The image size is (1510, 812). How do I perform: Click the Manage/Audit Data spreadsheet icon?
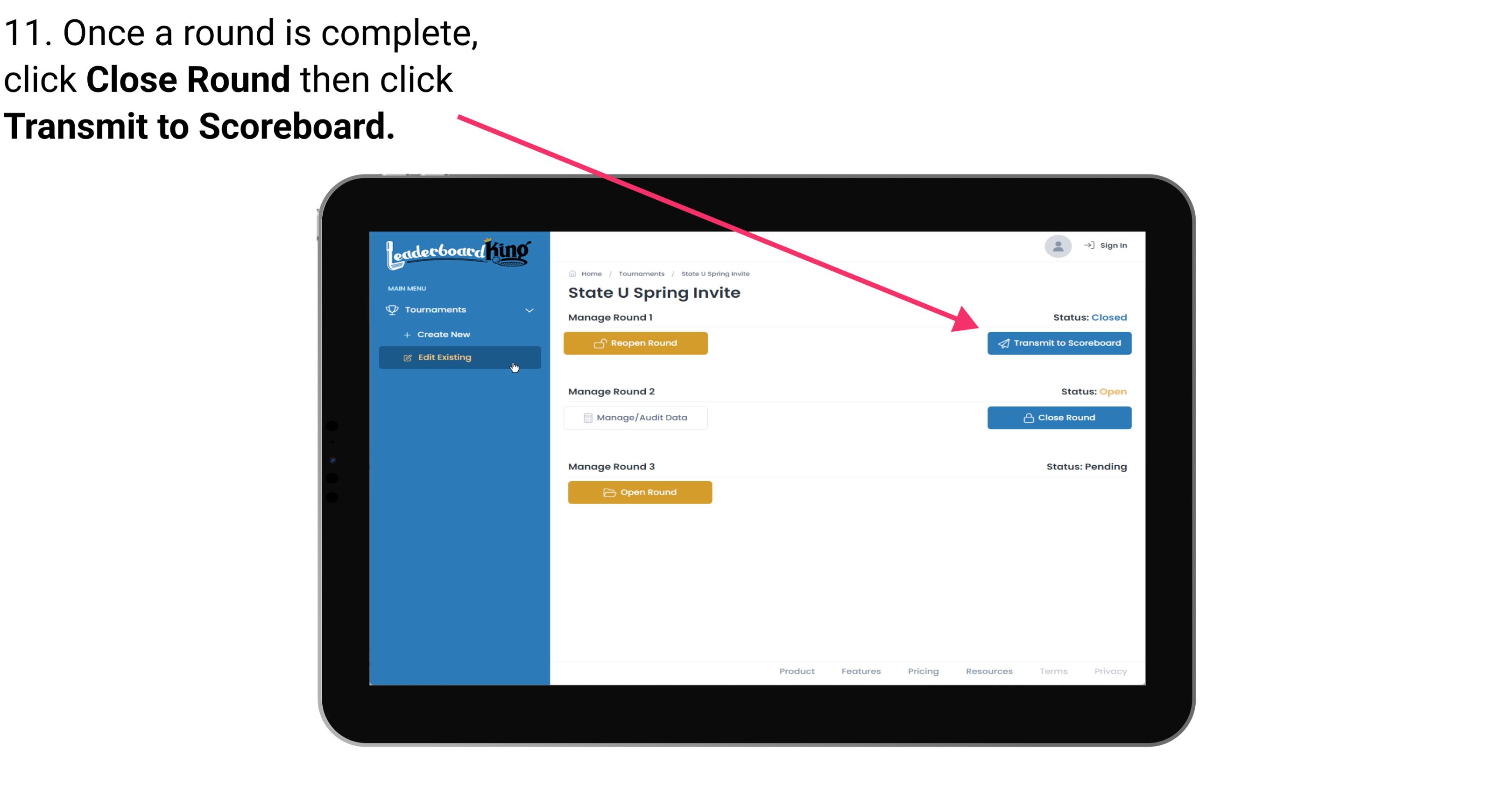[x=586, y=417]
